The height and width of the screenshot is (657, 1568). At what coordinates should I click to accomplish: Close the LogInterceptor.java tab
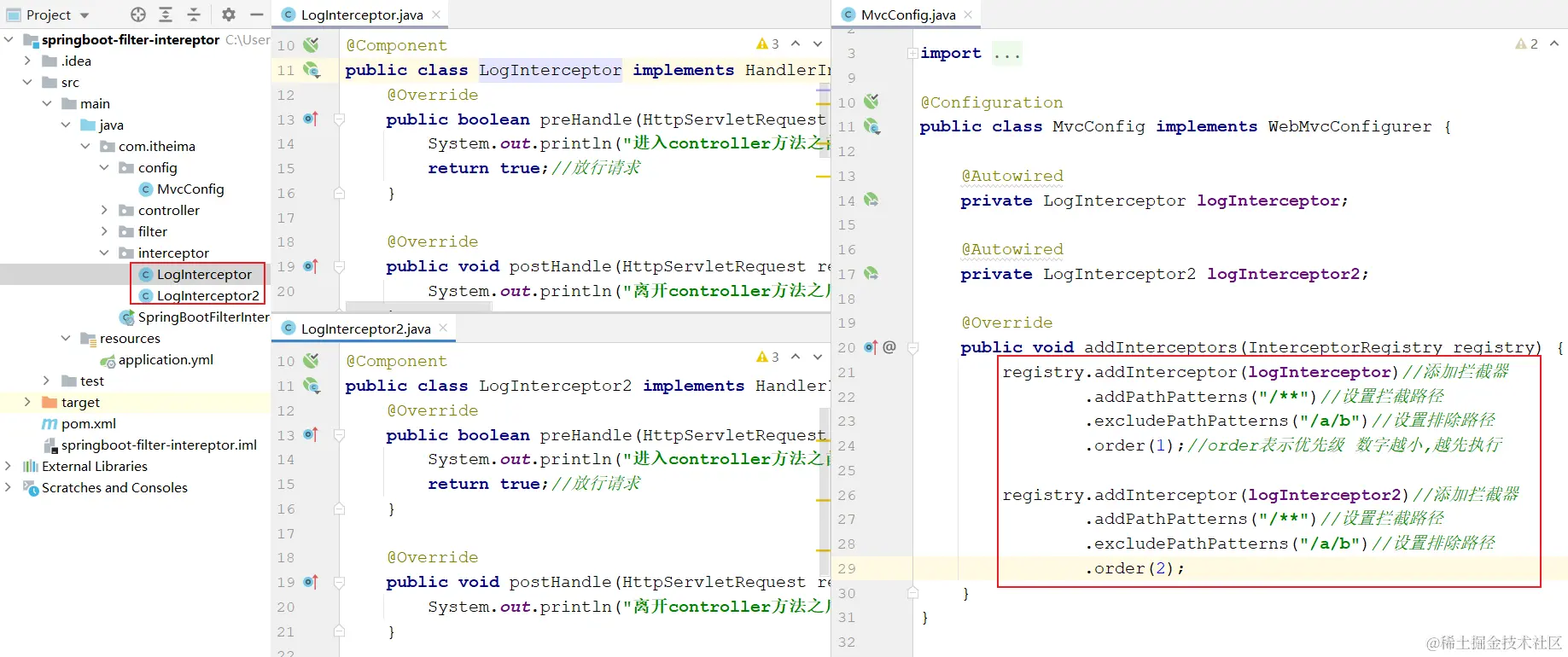click(x=436, y=15)
